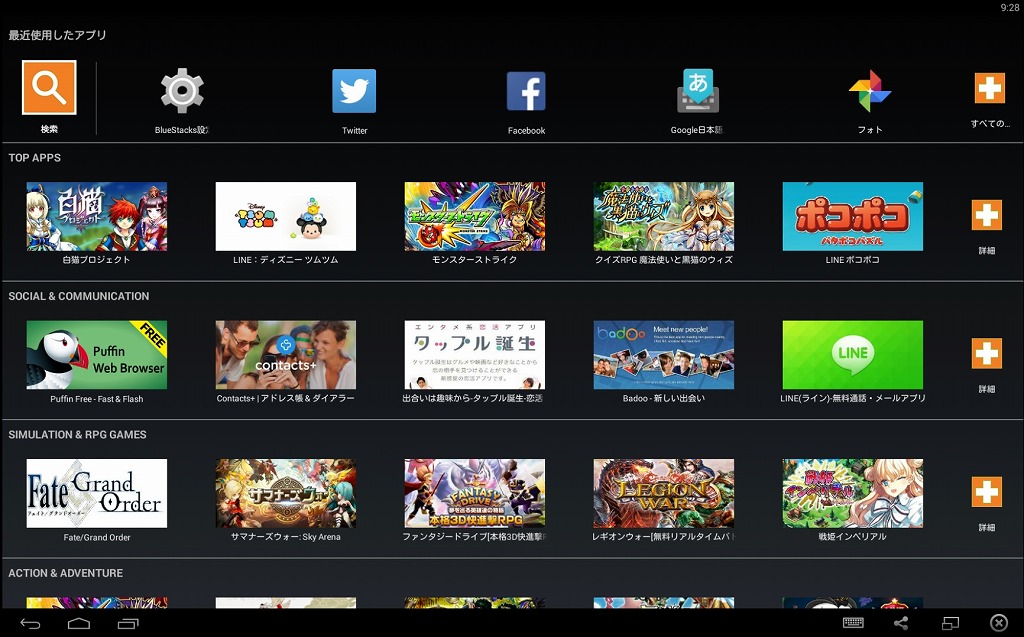
Task: Open the モンスターストライク thumbnail
Action: tap(475, 216)
